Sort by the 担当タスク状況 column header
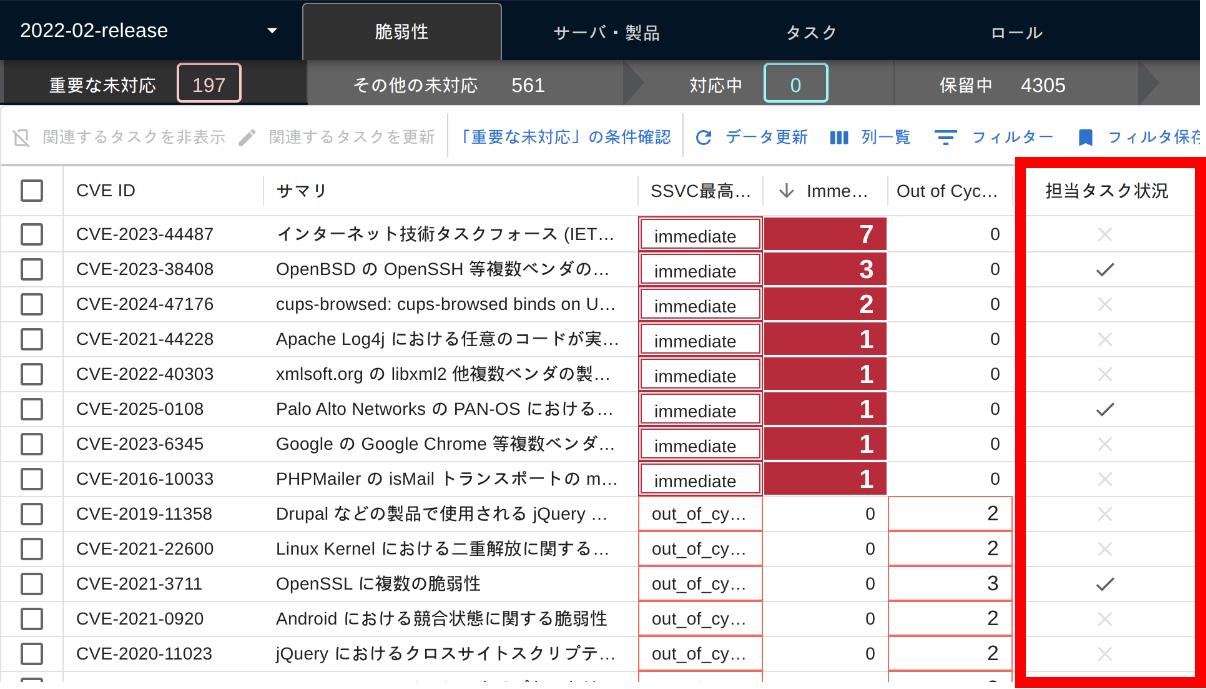Image resolution: width=1206 pixels, height=689 pixels. tap(1106, 190)
